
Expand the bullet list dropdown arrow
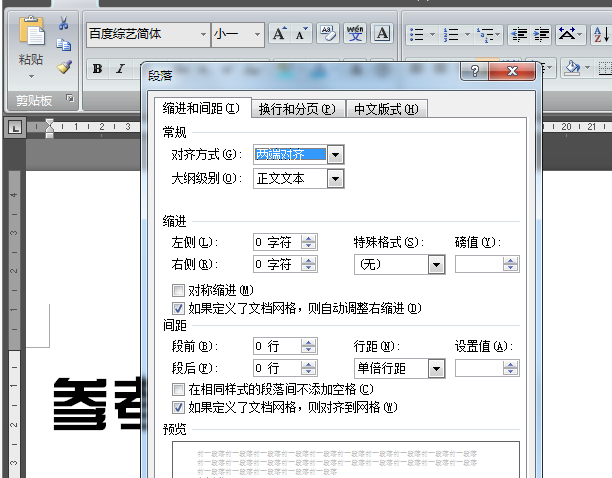coord(432,34)
